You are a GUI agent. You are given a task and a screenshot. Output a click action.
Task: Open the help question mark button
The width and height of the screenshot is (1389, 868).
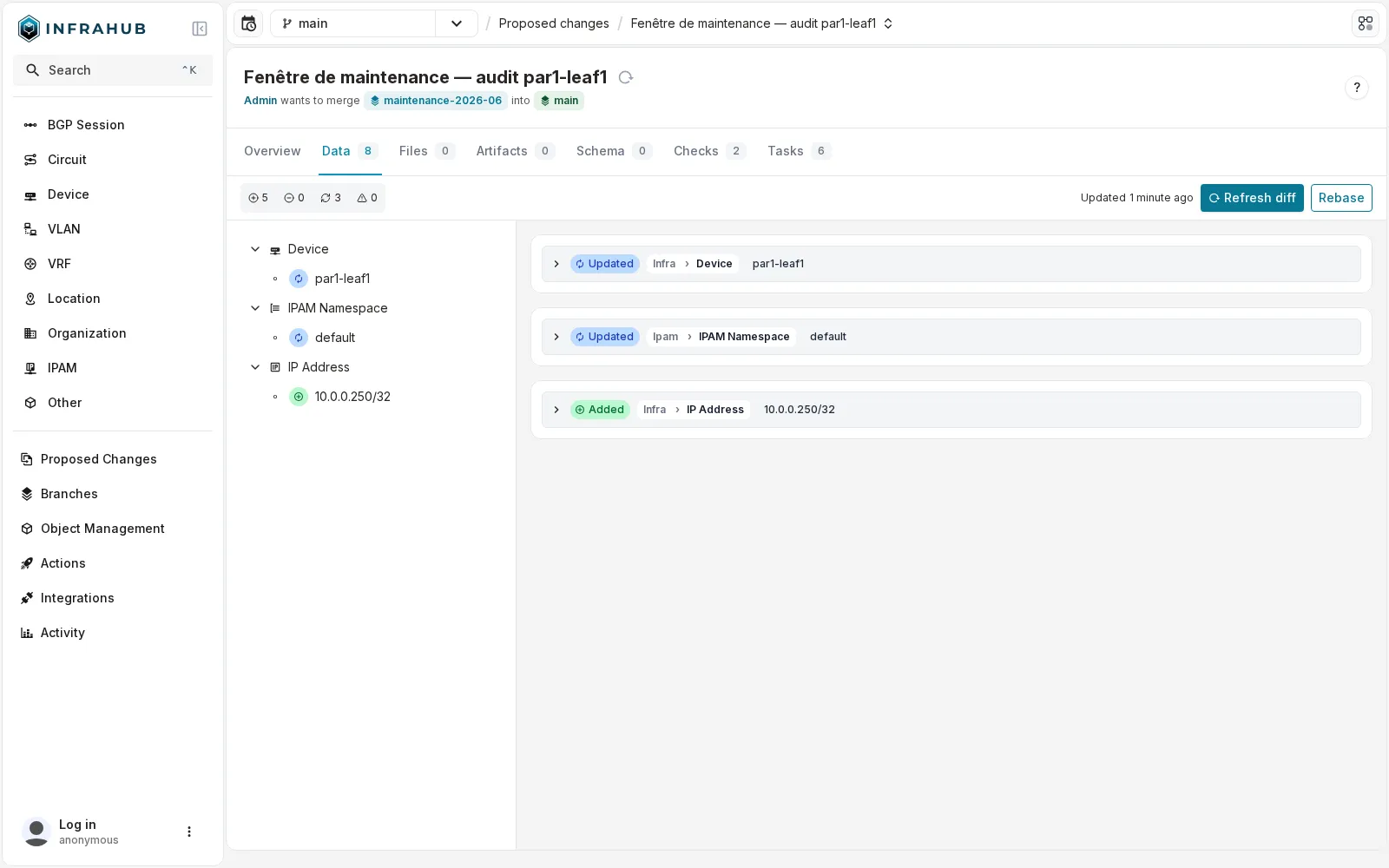click(1357, 88)
